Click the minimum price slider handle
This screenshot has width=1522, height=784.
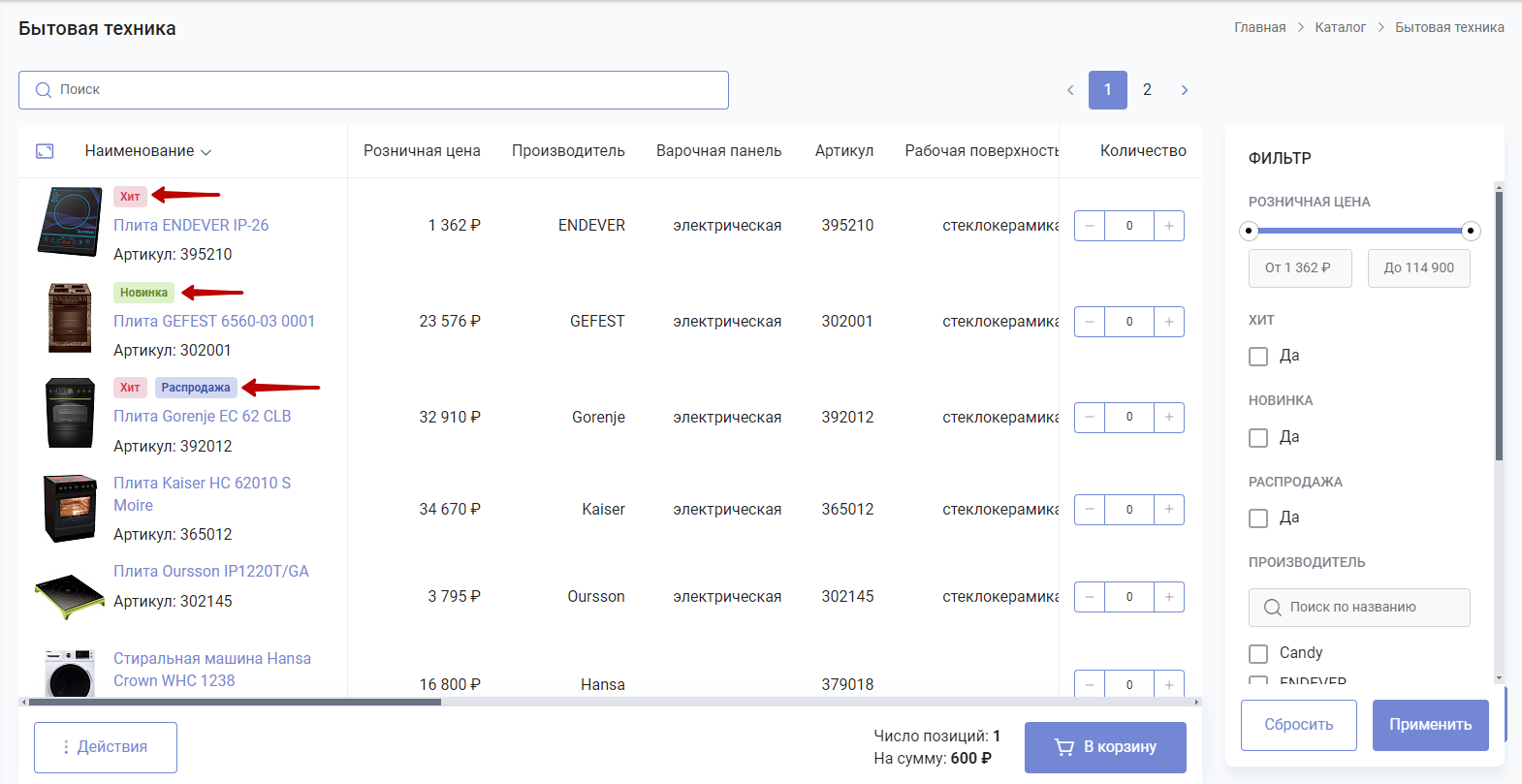click(1250, 231)
